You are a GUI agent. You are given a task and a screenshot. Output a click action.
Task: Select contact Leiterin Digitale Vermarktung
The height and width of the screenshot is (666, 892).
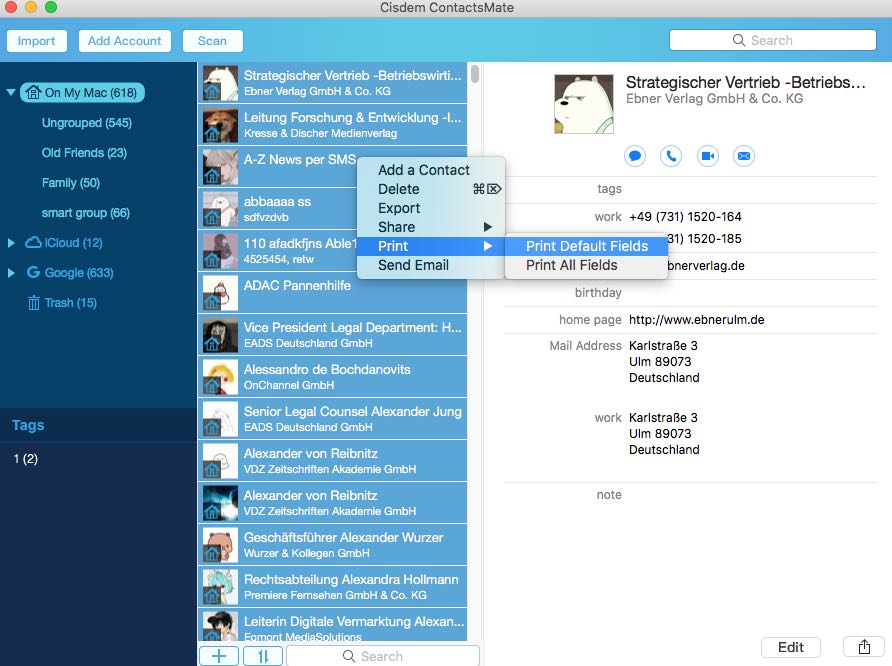pyautogui.click(x=333, y=626)
